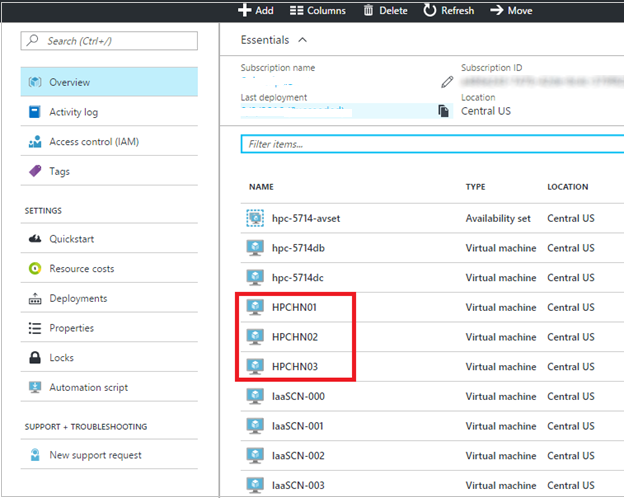Click the Move arrow button

(x=511, y=11)
